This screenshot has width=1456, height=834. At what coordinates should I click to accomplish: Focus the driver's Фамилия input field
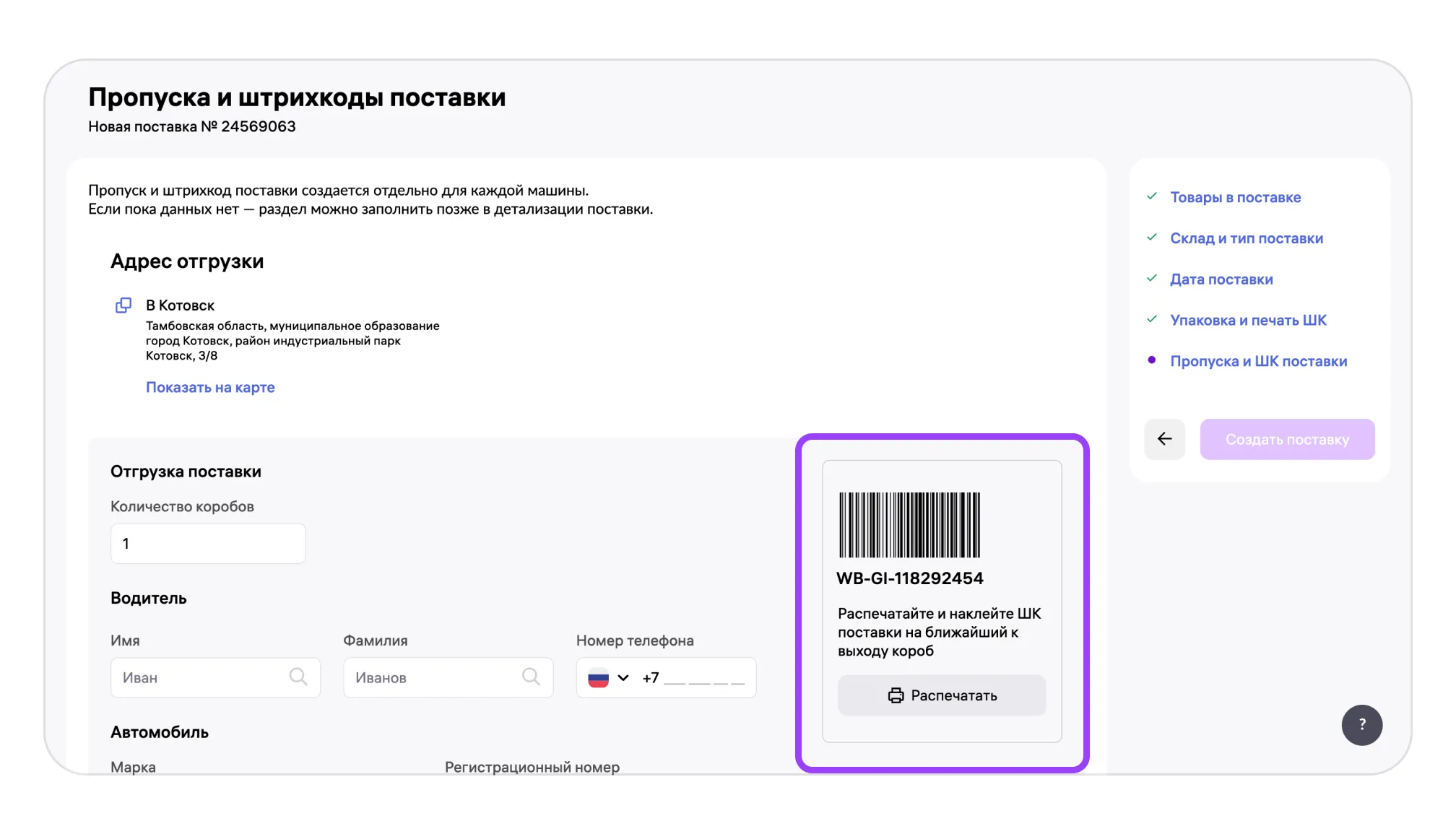pyautogui.click(x=435, y=677)
